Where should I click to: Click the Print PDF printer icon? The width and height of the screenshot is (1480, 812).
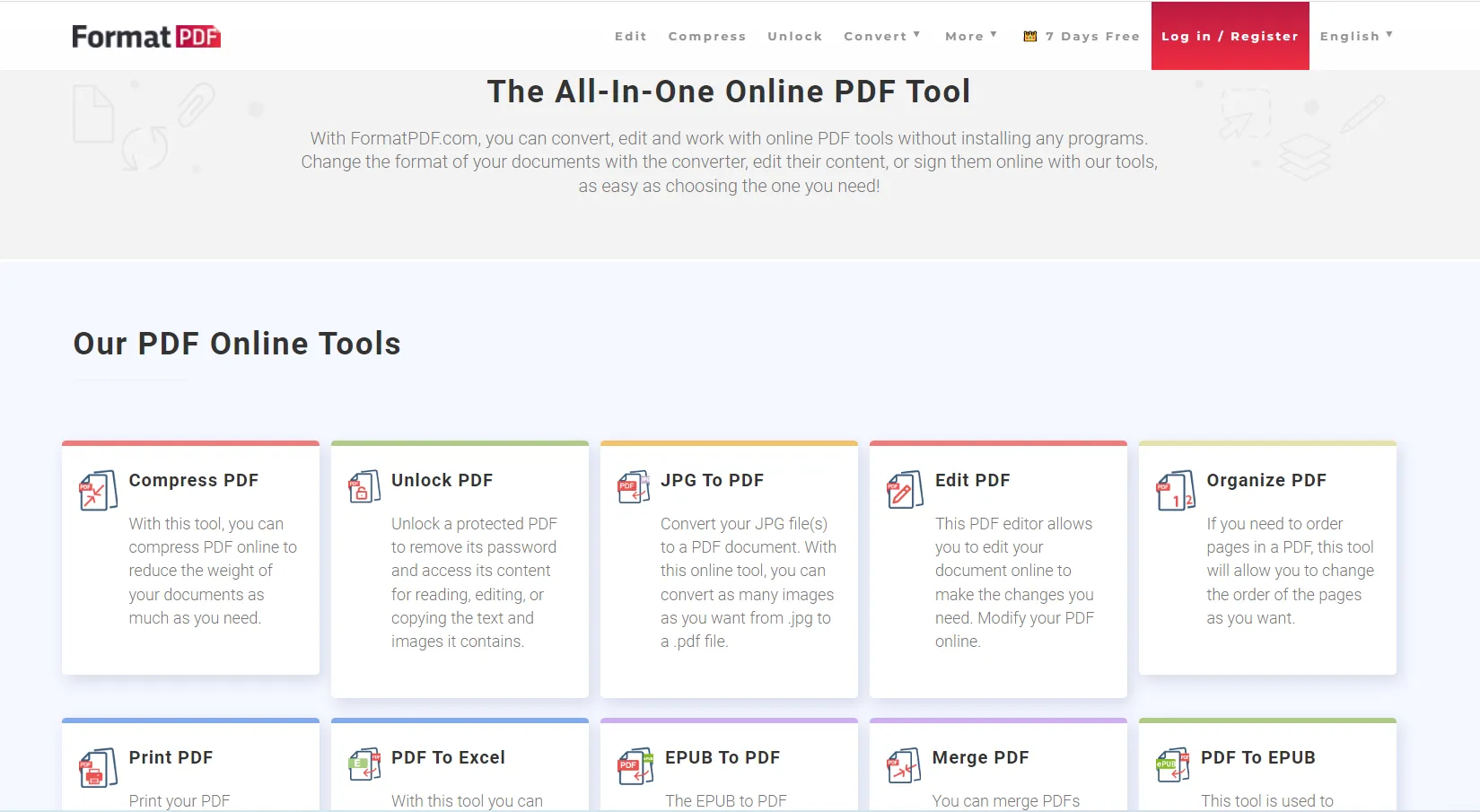click(97, 767)
